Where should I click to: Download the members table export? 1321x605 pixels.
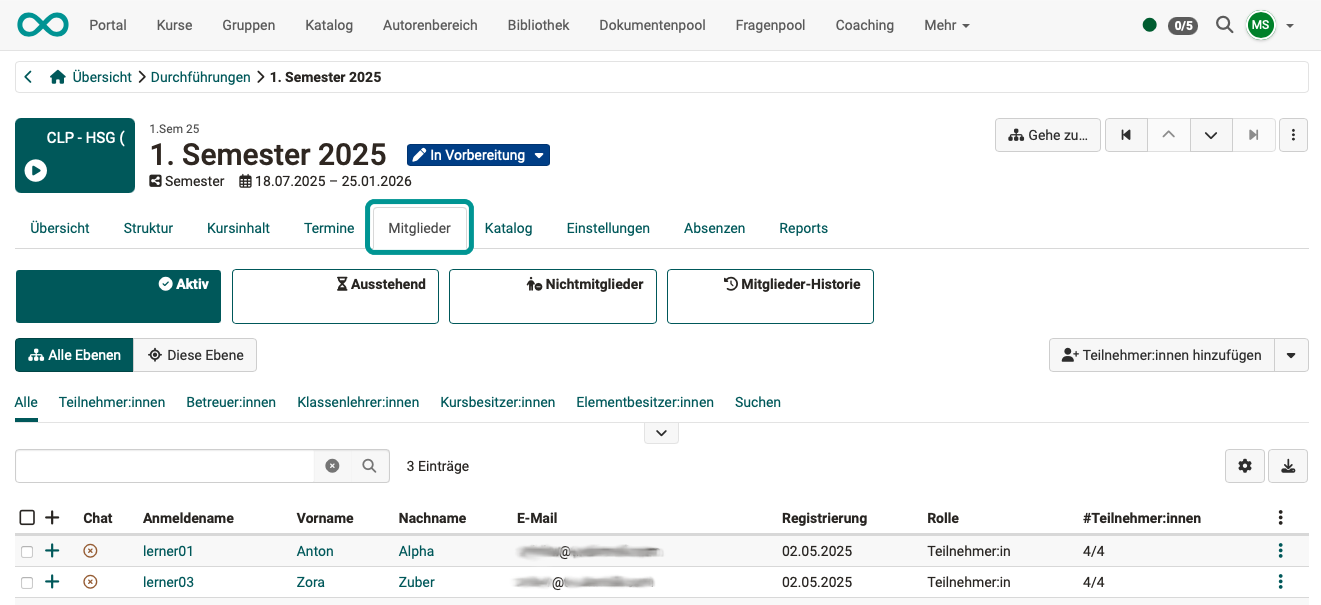pos(1287,465)
